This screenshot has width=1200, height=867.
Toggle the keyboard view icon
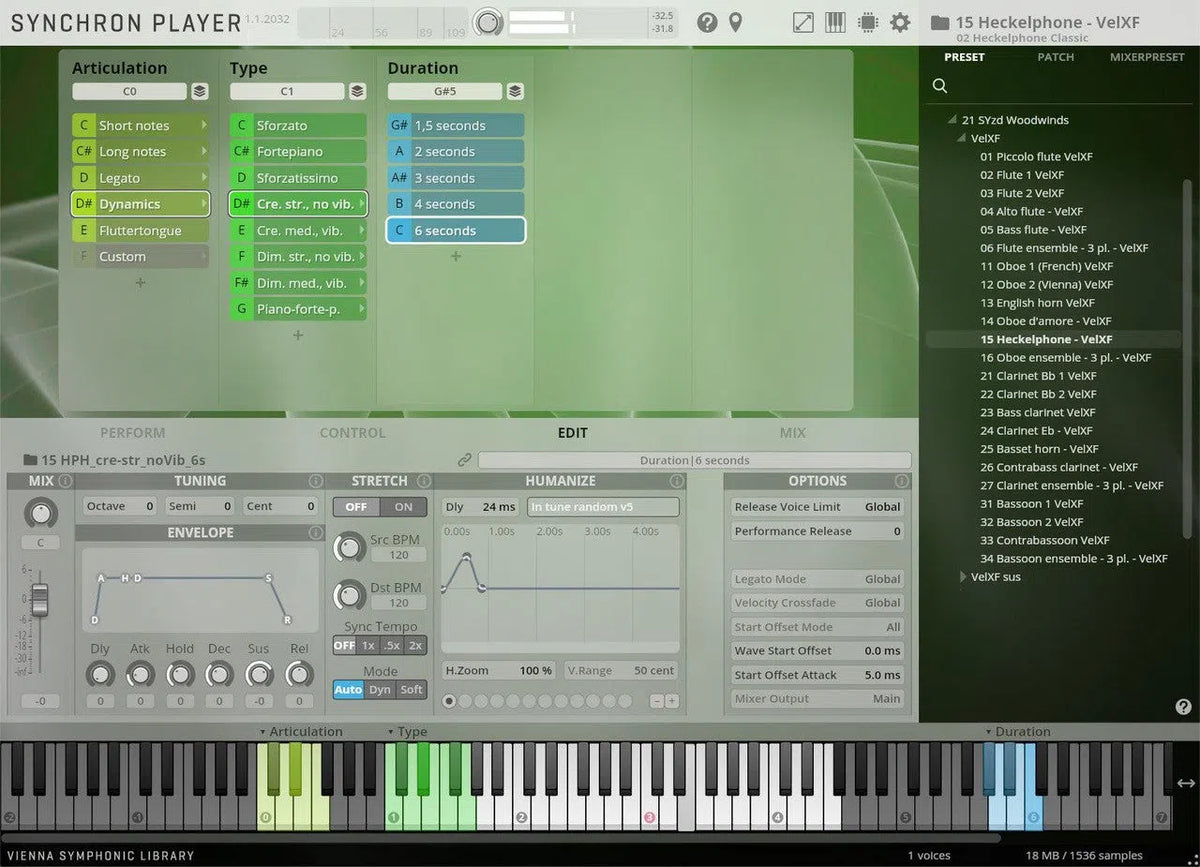[835, 22]
